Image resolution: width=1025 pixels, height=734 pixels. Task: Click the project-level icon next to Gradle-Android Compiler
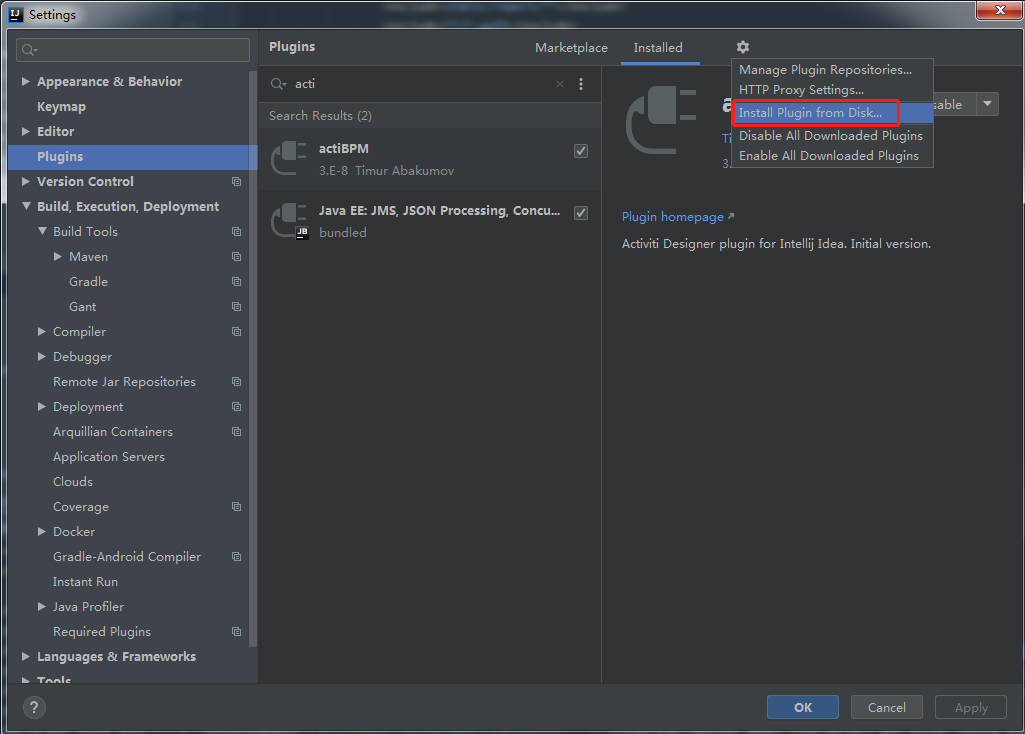pos(237,557)
